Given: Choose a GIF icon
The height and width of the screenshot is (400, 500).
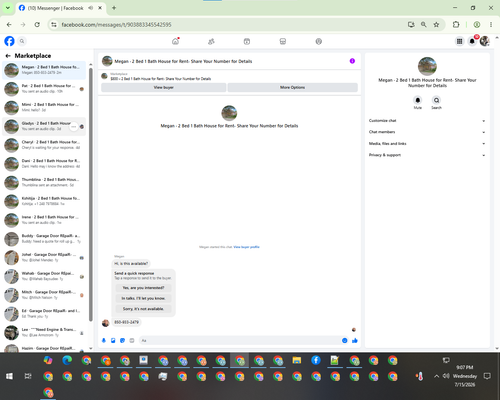Looking at the screenshot, I should pyautogui.click(x=132, y=340).
